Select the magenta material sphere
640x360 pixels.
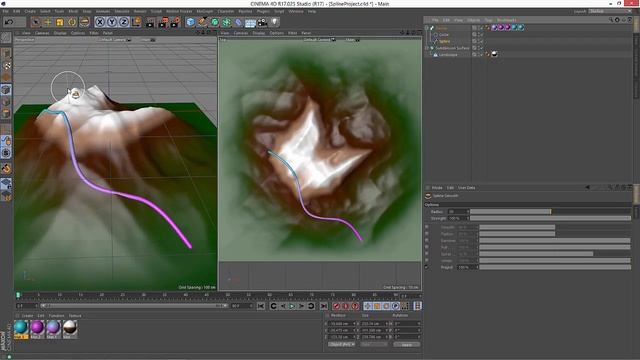click(37, 327)
